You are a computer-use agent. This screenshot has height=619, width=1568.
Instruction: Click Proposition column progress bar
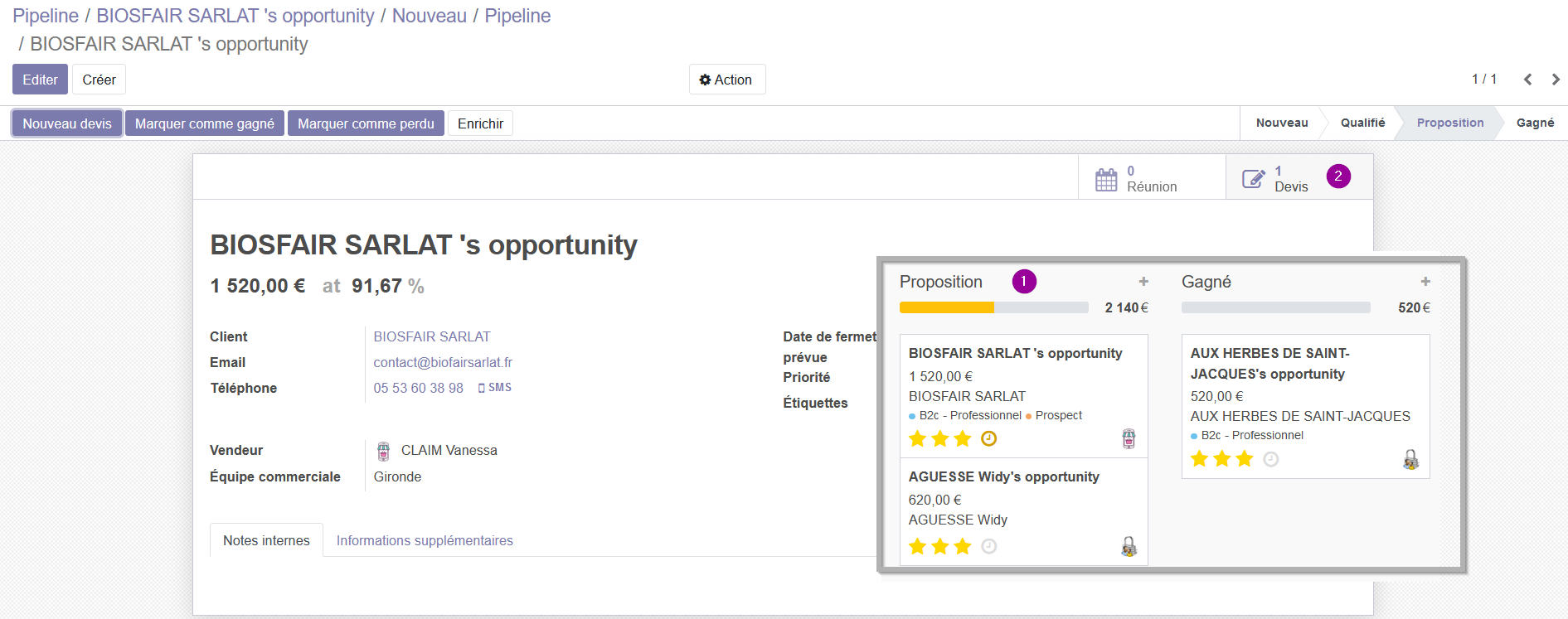[x=993, y=307]
